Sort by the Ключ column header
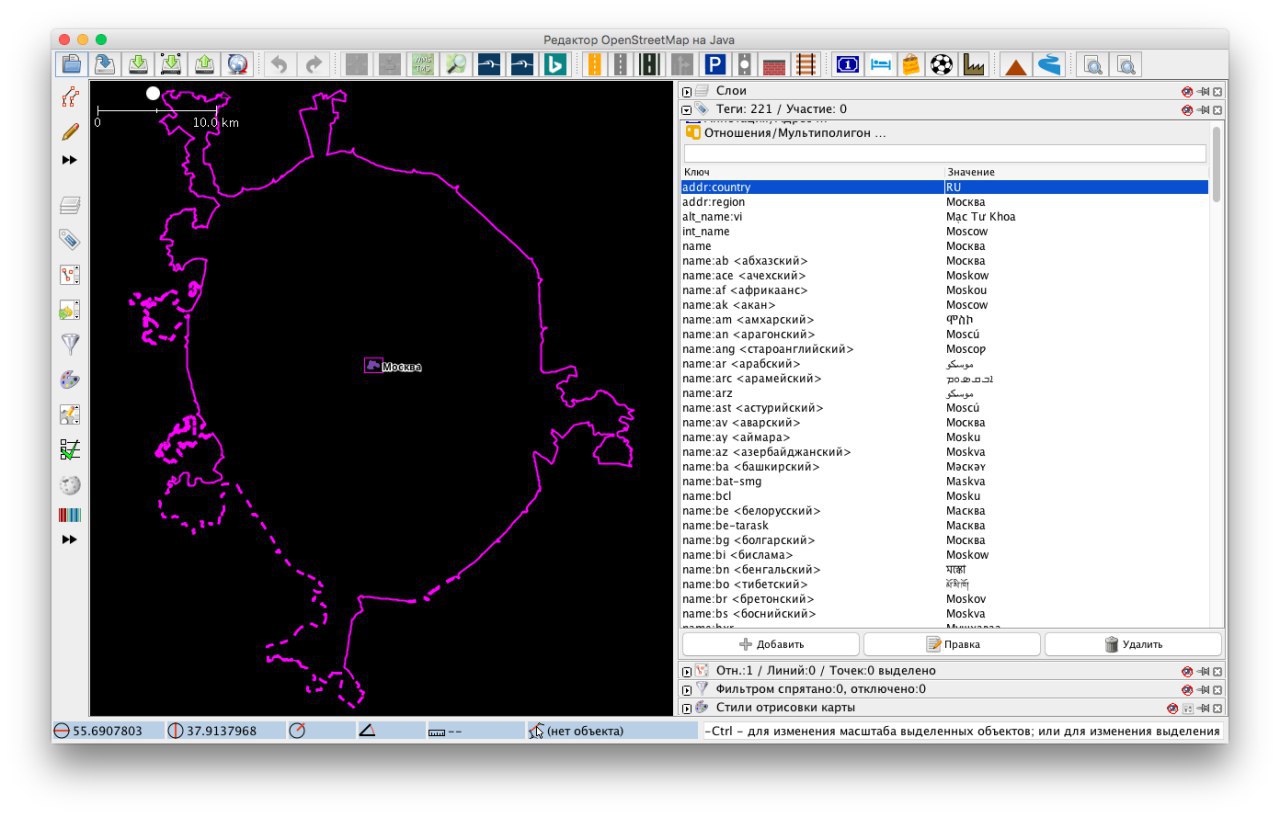 pos(812,172)
